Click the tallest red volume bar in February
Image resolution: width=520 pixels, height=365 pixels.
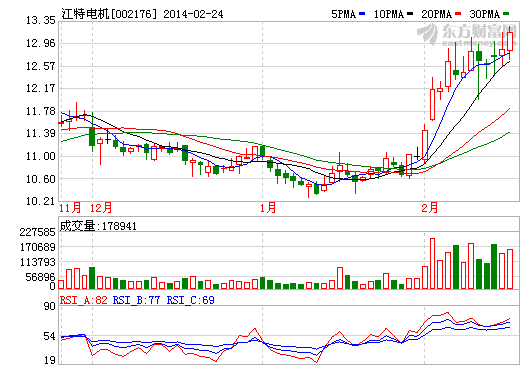click(432, 263)
